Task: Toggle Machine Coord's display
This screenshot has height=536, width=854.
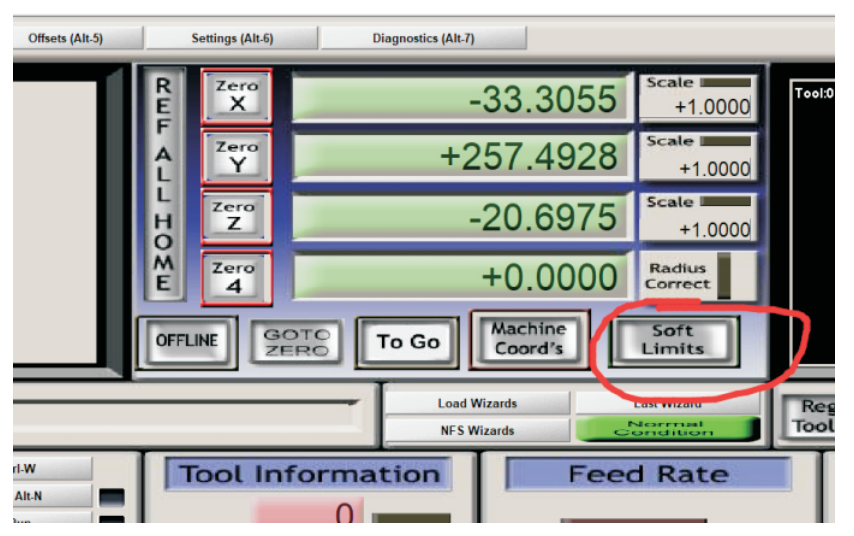Action: [527, 340]
